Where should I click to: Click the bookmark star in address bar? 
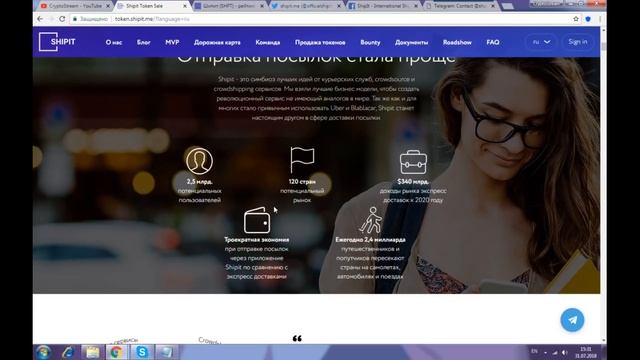click(576, 19)
